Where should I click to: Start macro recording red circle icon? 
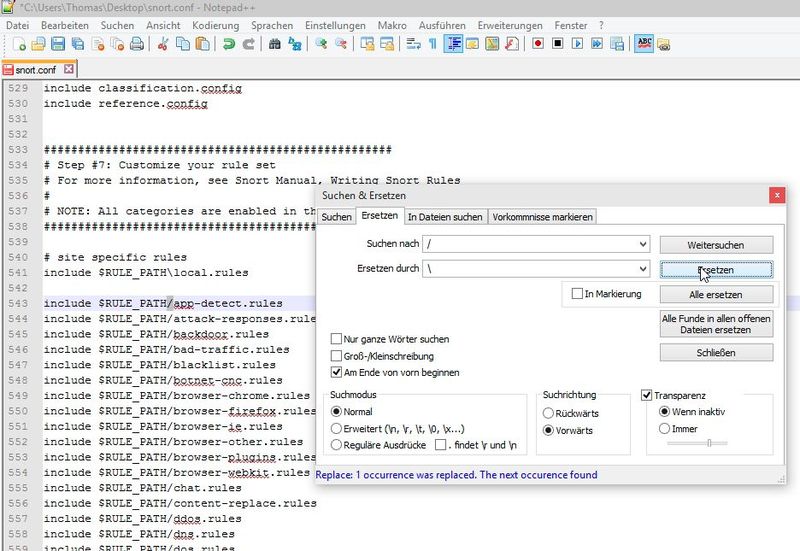538,44
